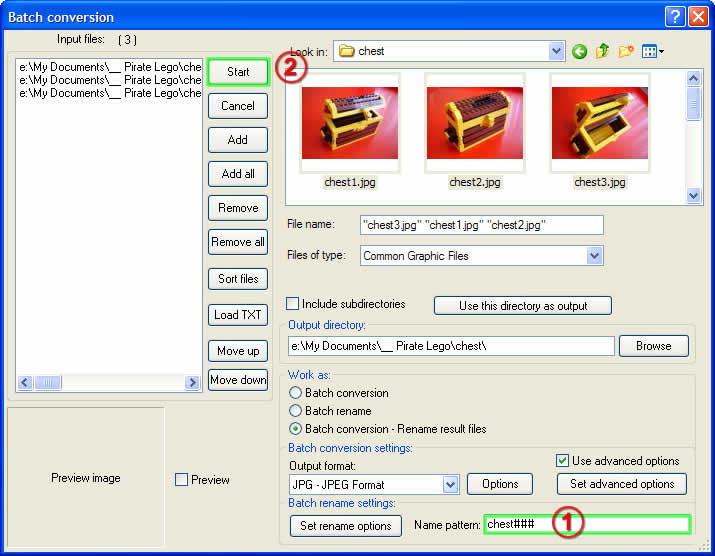The height and width of the screenshot is (556, 715).
Task: Click Move up button
Action: 238,351
